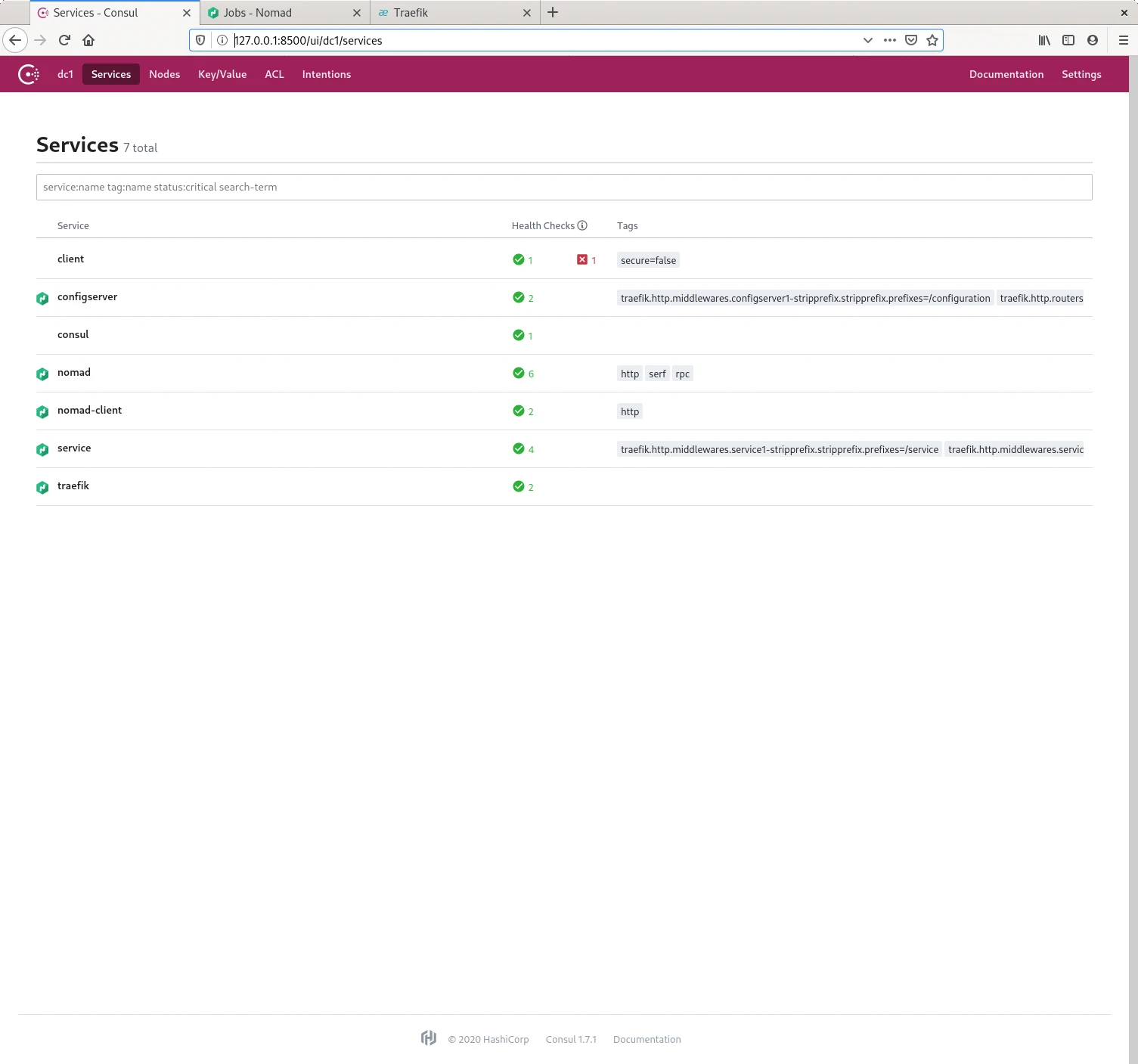Open the traefik service link
This screenshot has width=1138, height=1064.
73,485
